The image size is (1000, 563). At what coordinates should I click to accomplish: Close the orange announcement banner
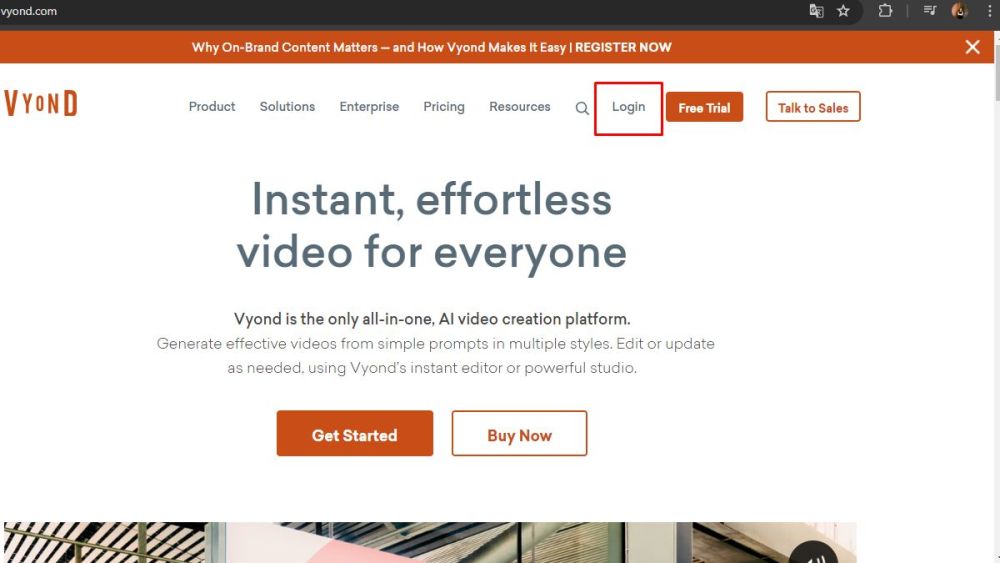pyautogui.click(x=972, y=47)
